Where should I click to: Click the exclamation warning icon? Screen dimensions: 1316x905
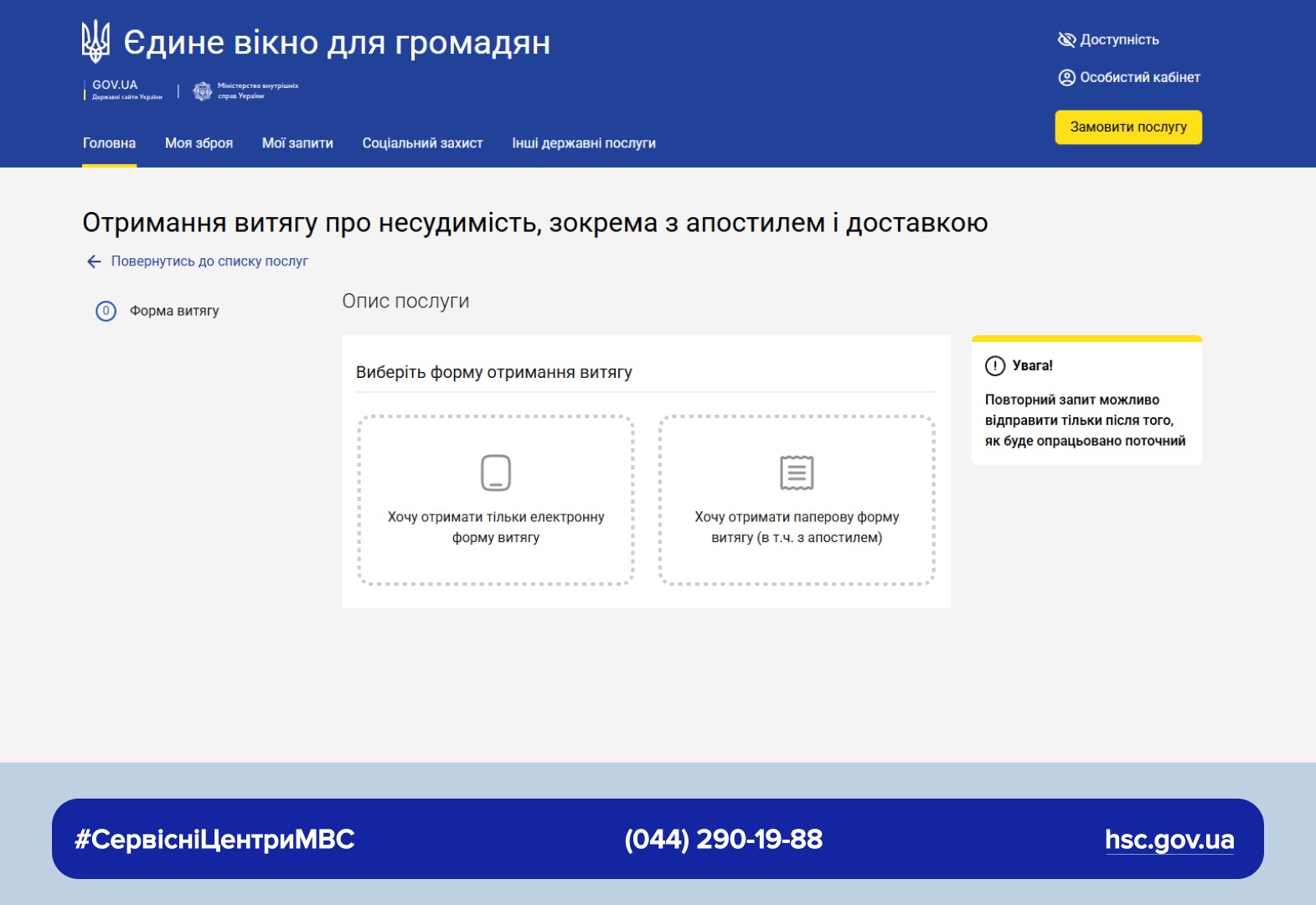pyautogui.click(x=994, y=365)
